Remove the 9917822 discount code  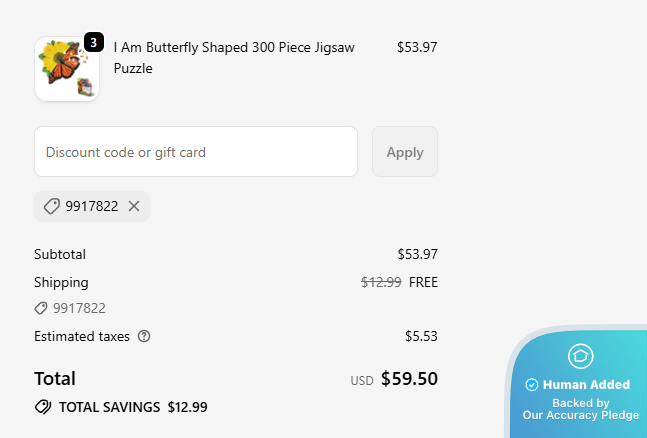tap(134, 206)
